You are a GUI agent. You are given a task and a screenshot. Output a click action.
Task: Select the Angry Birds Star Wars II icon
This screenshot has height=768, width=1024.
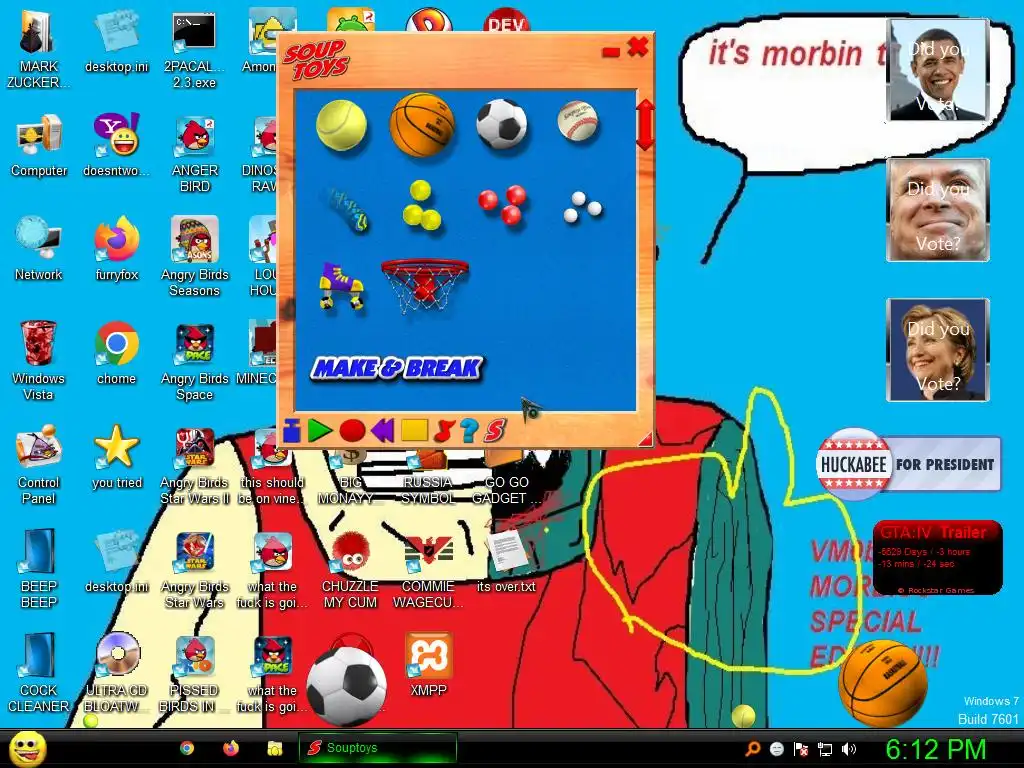[194, 465]
